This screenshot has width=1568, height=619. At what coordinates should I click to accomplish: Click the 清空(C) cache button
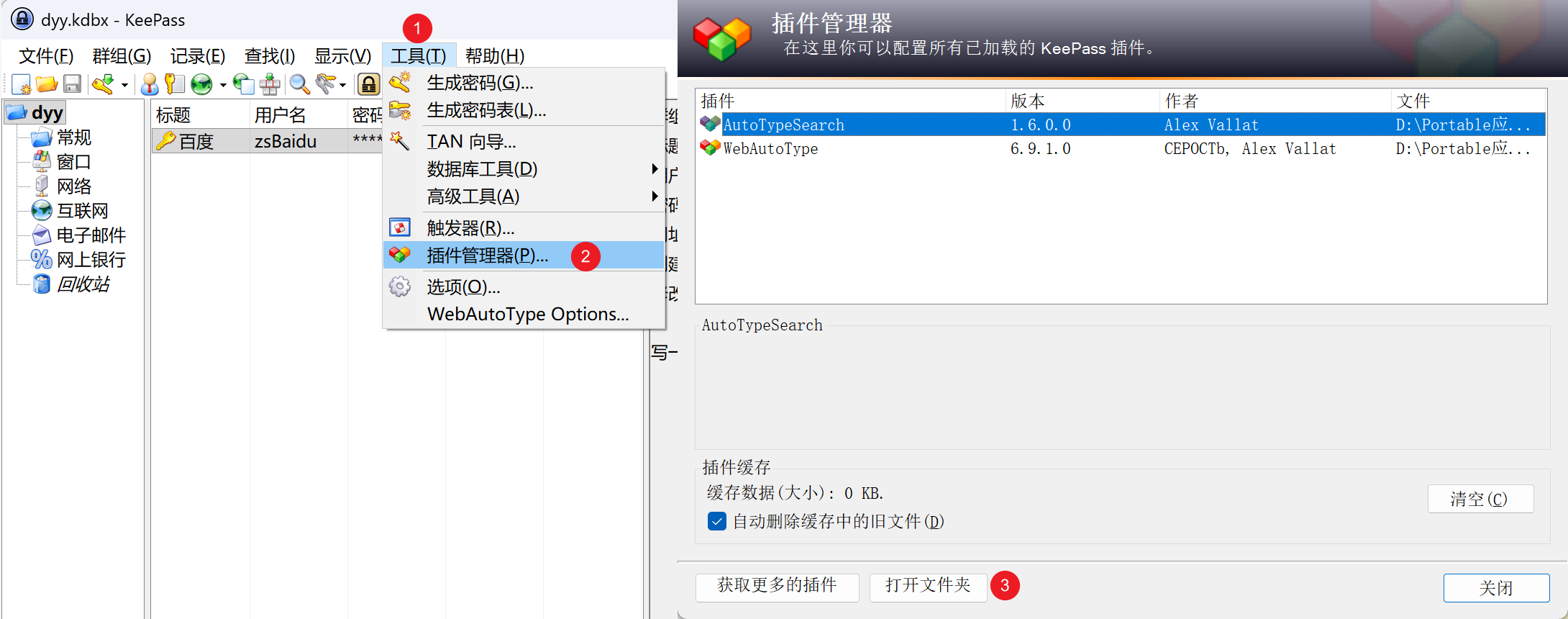tap(1480, 499)
